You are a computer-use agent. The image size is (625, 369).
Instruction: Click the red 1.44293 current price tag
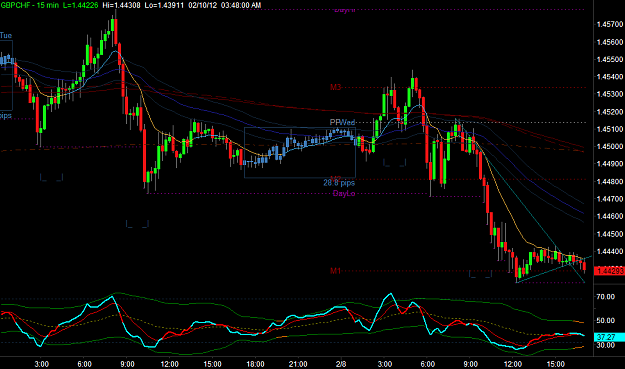pos(609,271)
